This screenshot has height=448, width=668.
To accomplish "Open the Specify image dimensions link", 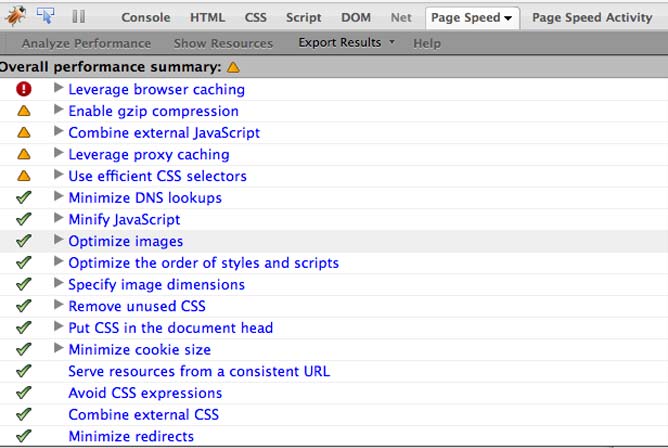I will pos(156,285).
